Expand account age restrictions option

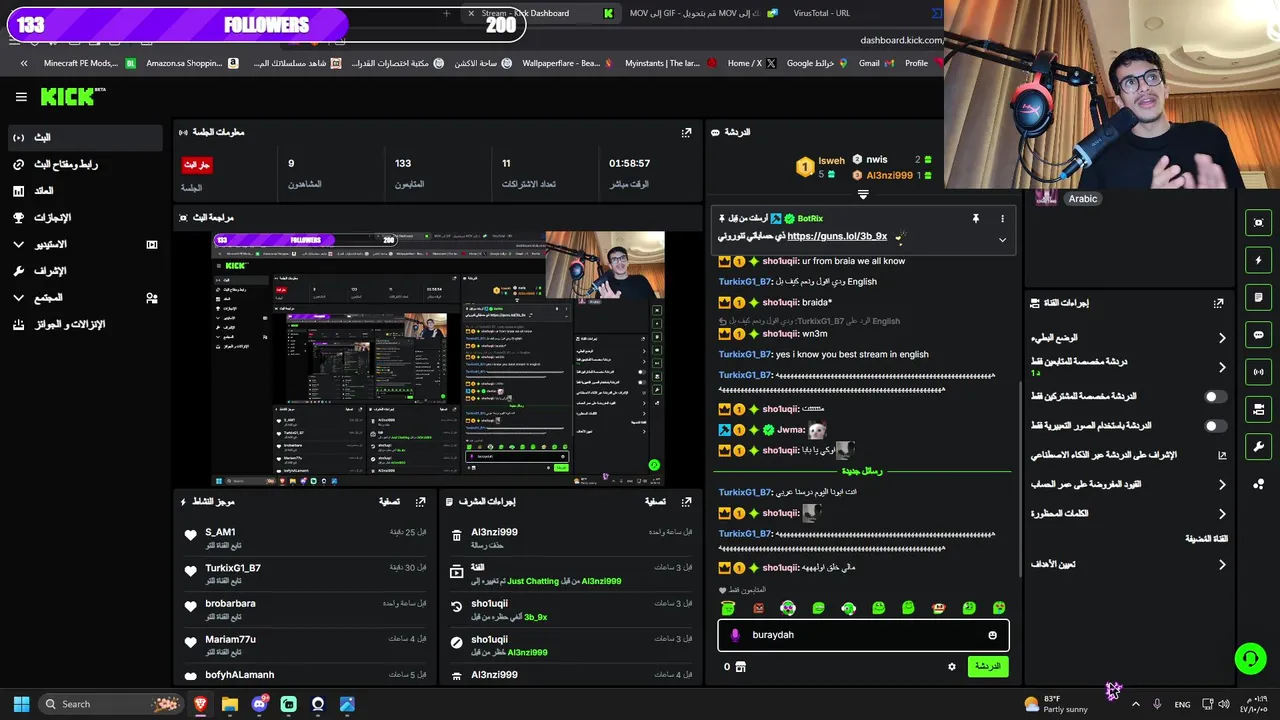tap(1221, 485)
